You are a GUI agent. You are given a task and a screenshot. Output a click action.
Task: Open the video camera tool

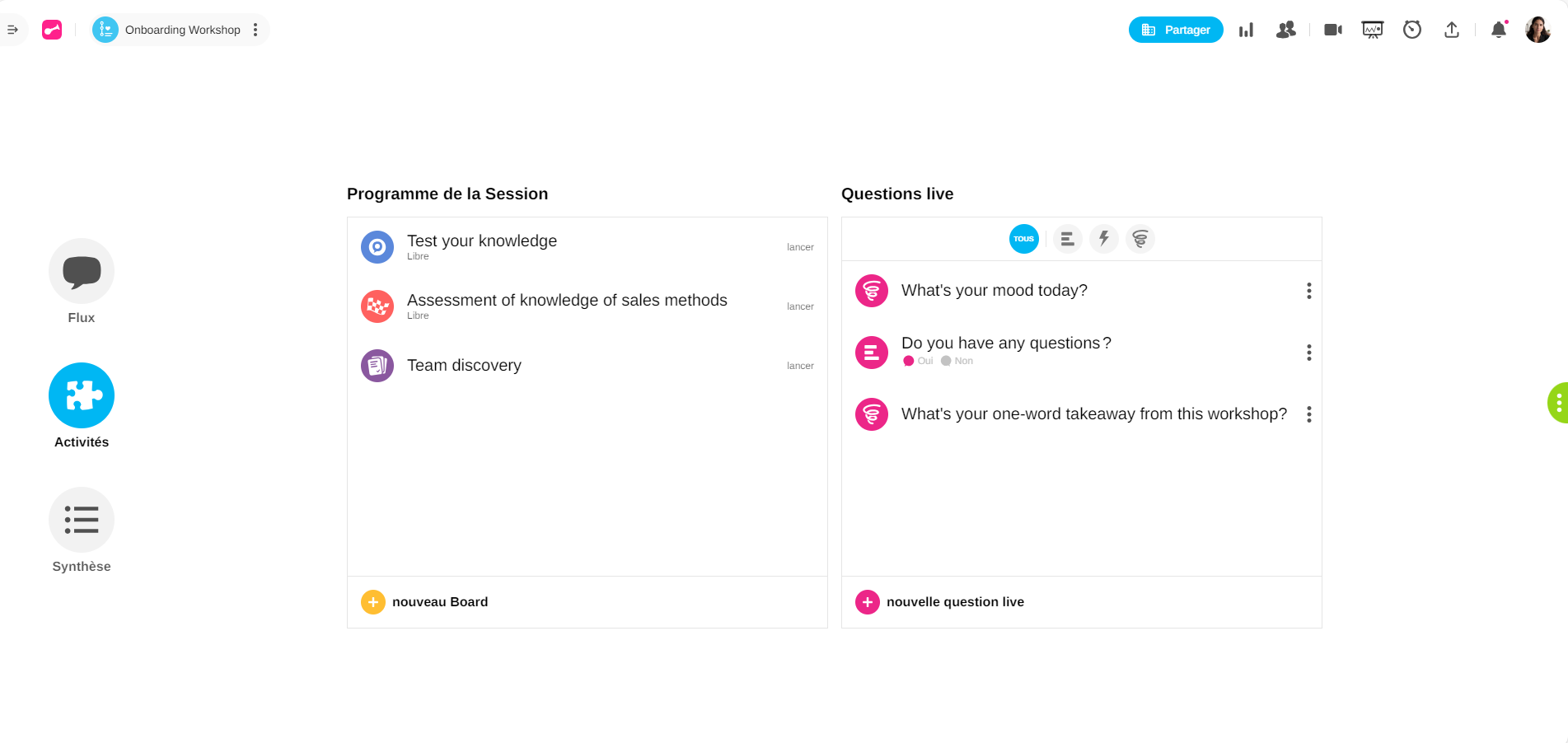pyautogui.click(x=1332, y=30)
